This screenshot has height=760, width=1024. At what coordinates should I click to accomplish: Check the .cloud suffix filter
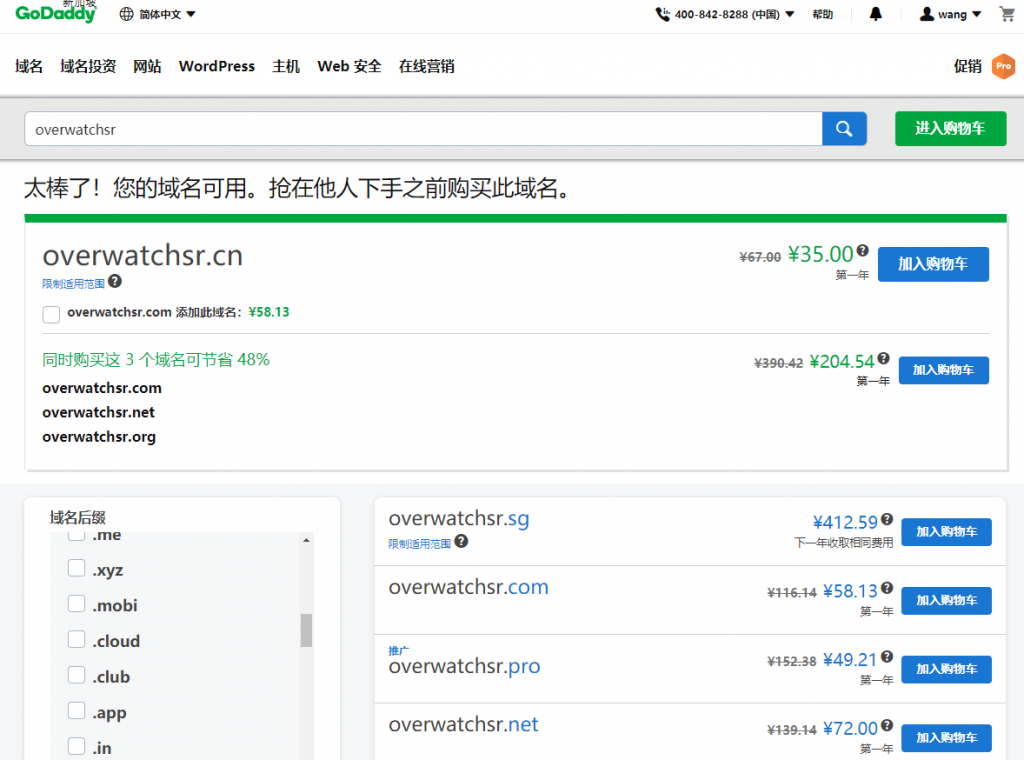pos(76,639)
